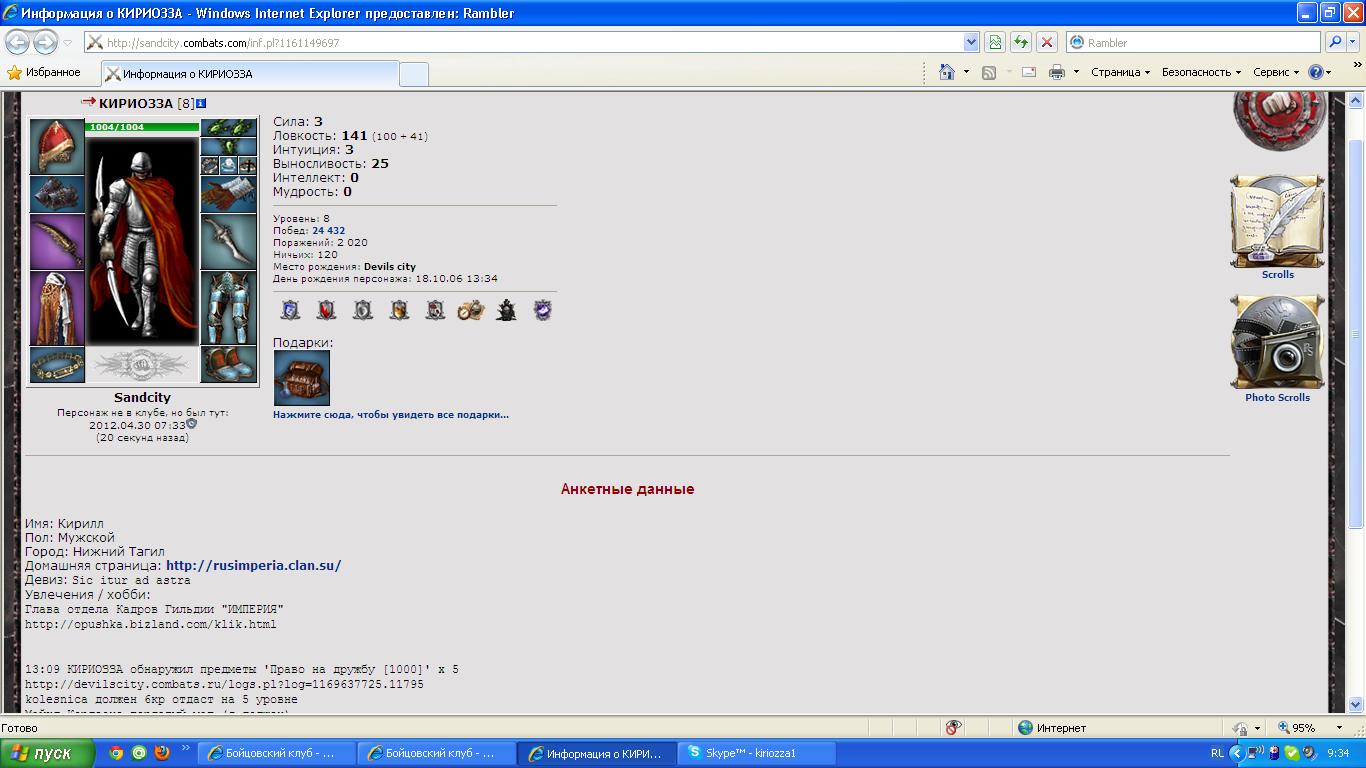Open the spiked bracers equipment slot
The height and width of the screenshot is (768, 1366).
coord(56,194)
